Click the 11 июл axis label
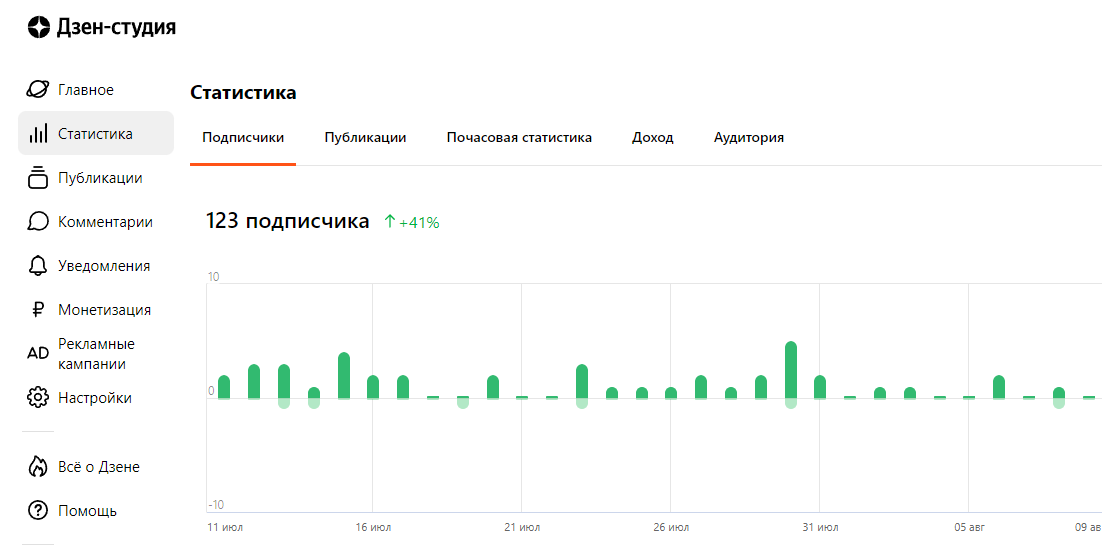Image resolution: width=1102 pixels, height=556 pixels. [x=225, y=527]
